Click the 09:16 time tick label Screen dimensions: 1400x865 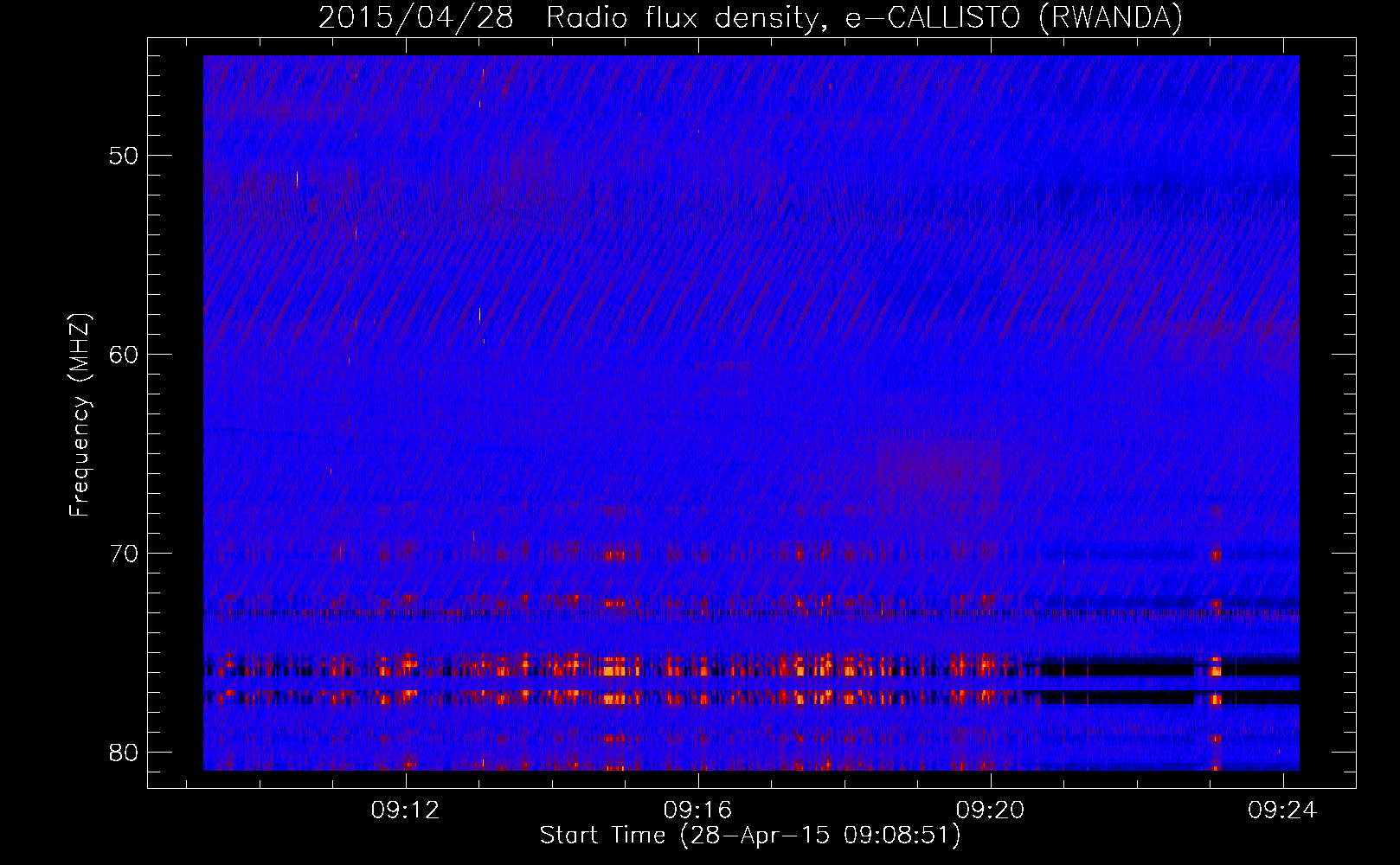click(697, 810)
